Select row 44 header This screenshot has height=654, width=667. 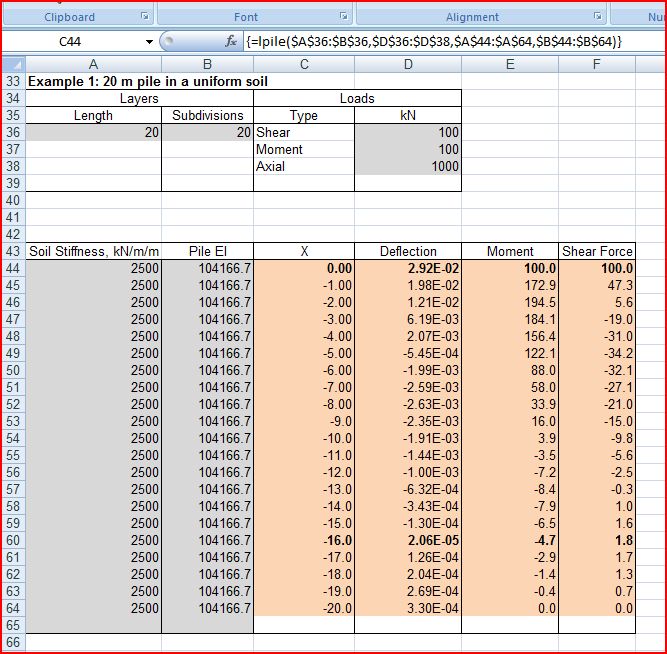pos(13,268)
